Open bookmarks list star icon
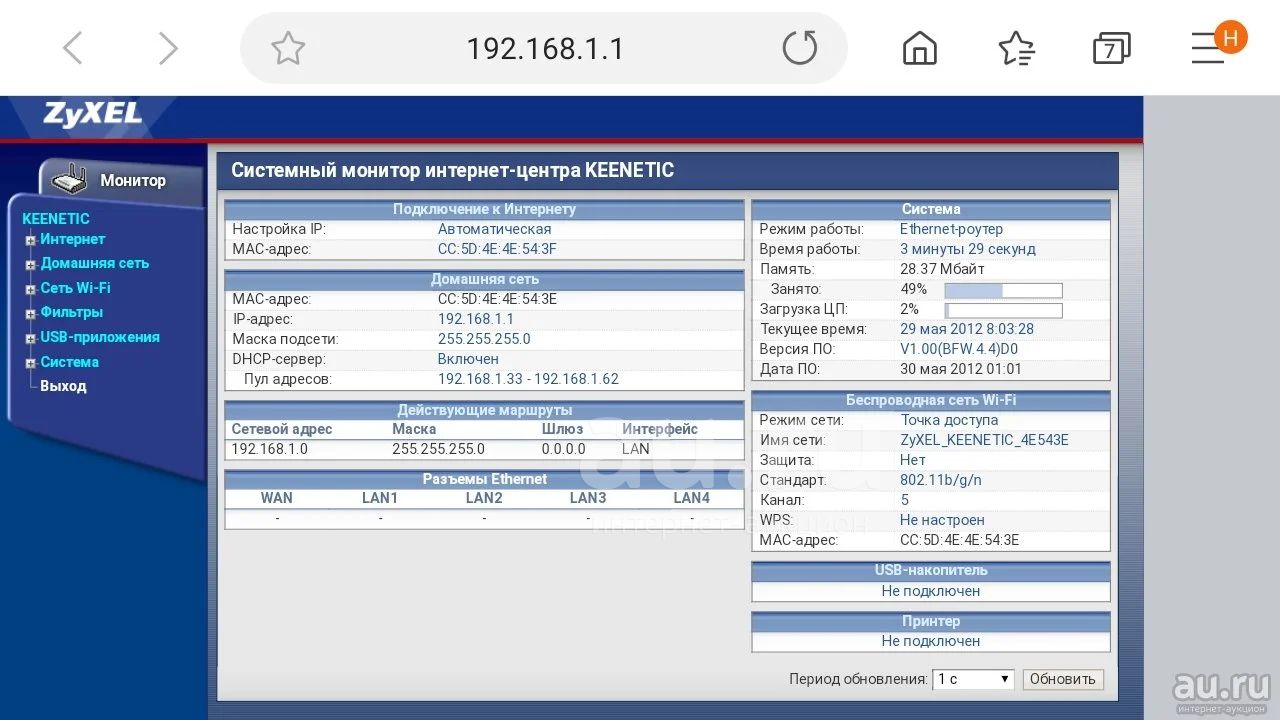This screenshot has height=720, width=1280. click(1016, 48)
